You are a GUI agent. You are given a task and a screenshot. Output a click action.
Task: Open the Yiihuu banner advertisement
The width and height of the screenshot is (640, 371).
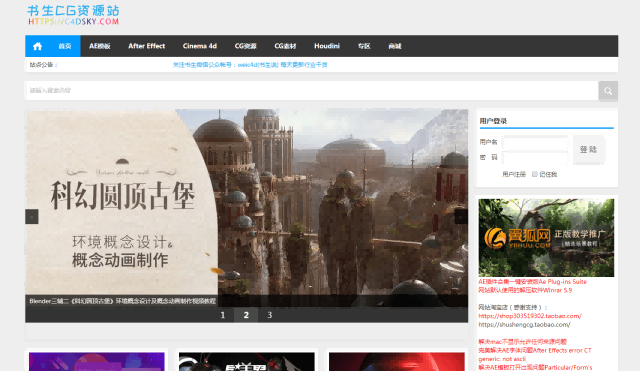(x=546, y=238)
